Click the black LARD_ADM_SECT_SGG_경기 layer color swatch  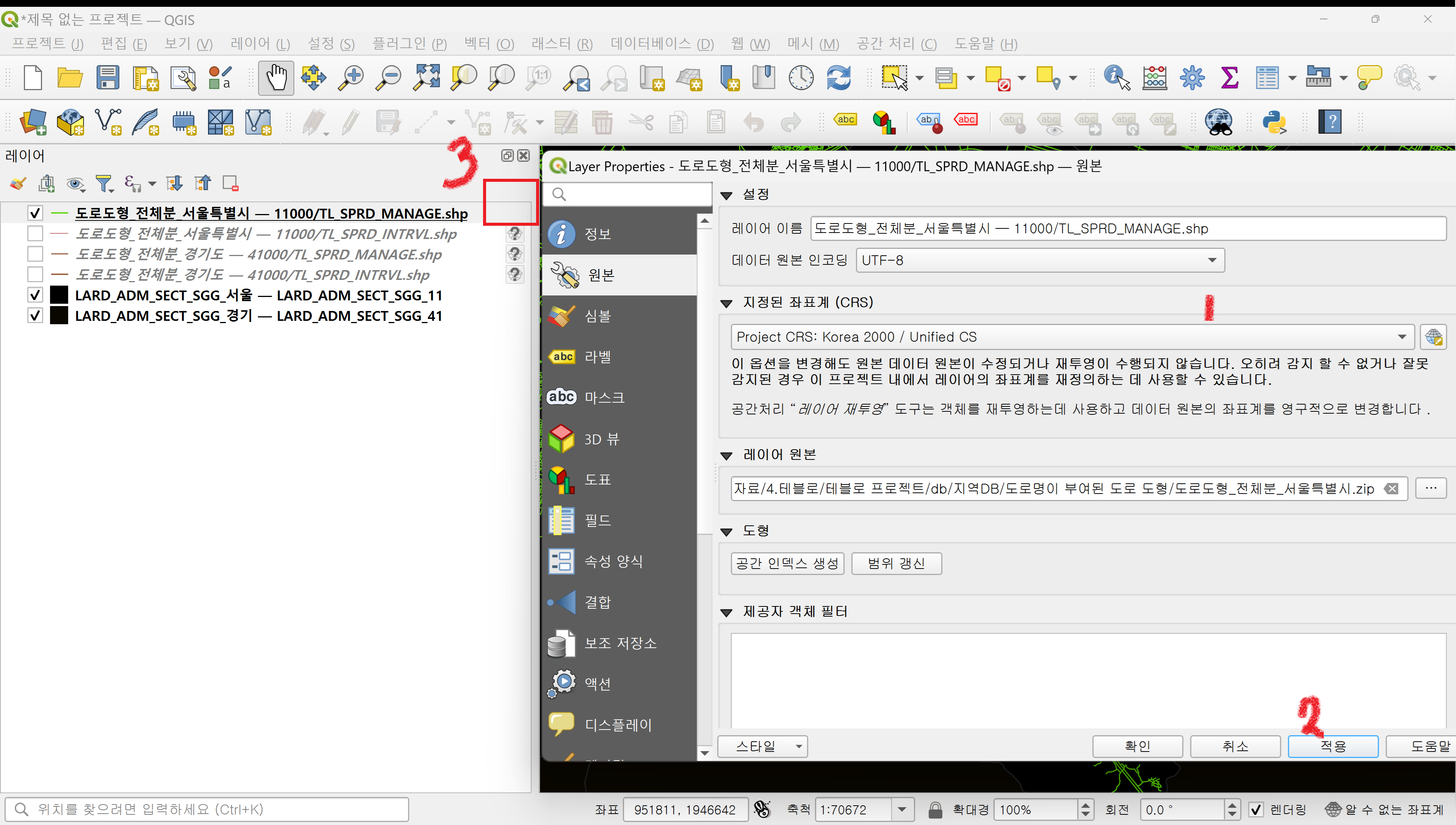59,316
